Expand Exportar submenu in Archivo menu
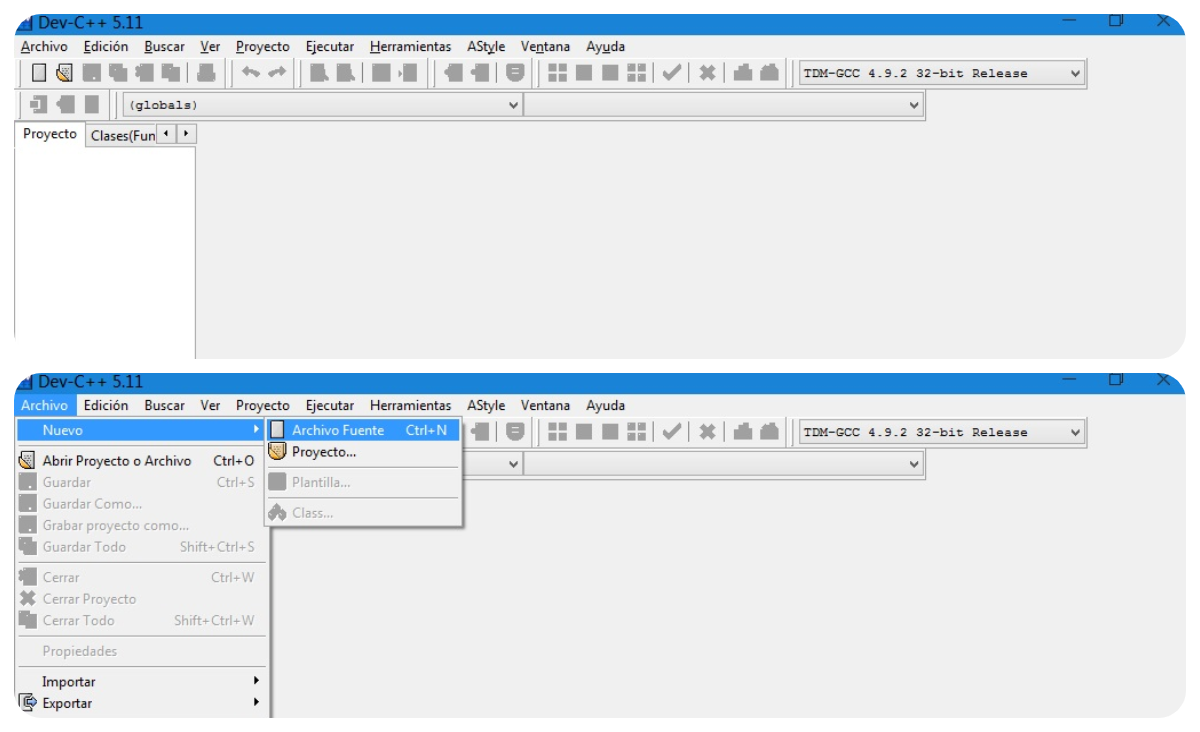 (143, 703)
